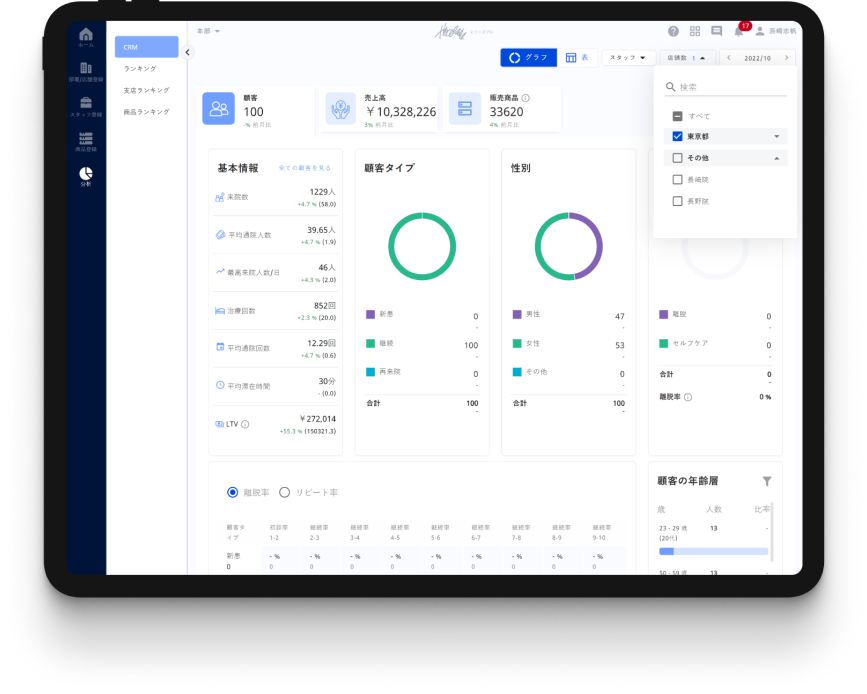Open the 分析 pie chart sidebar icon
Viewport: 867px width, 694px height.
point(86,174)
